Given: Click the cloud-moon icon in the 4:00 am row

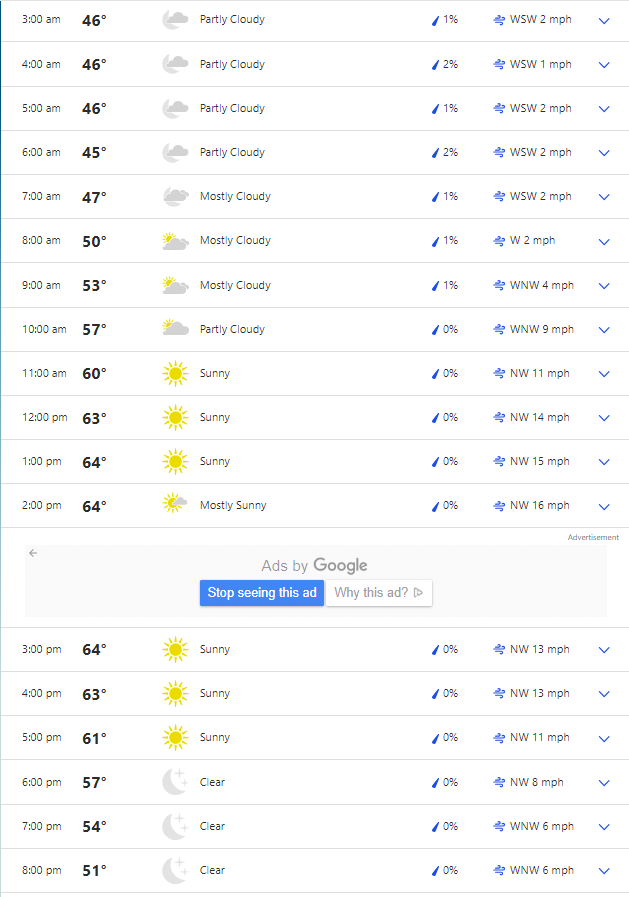Looking at the screenshot, I should tap(175, 63).
